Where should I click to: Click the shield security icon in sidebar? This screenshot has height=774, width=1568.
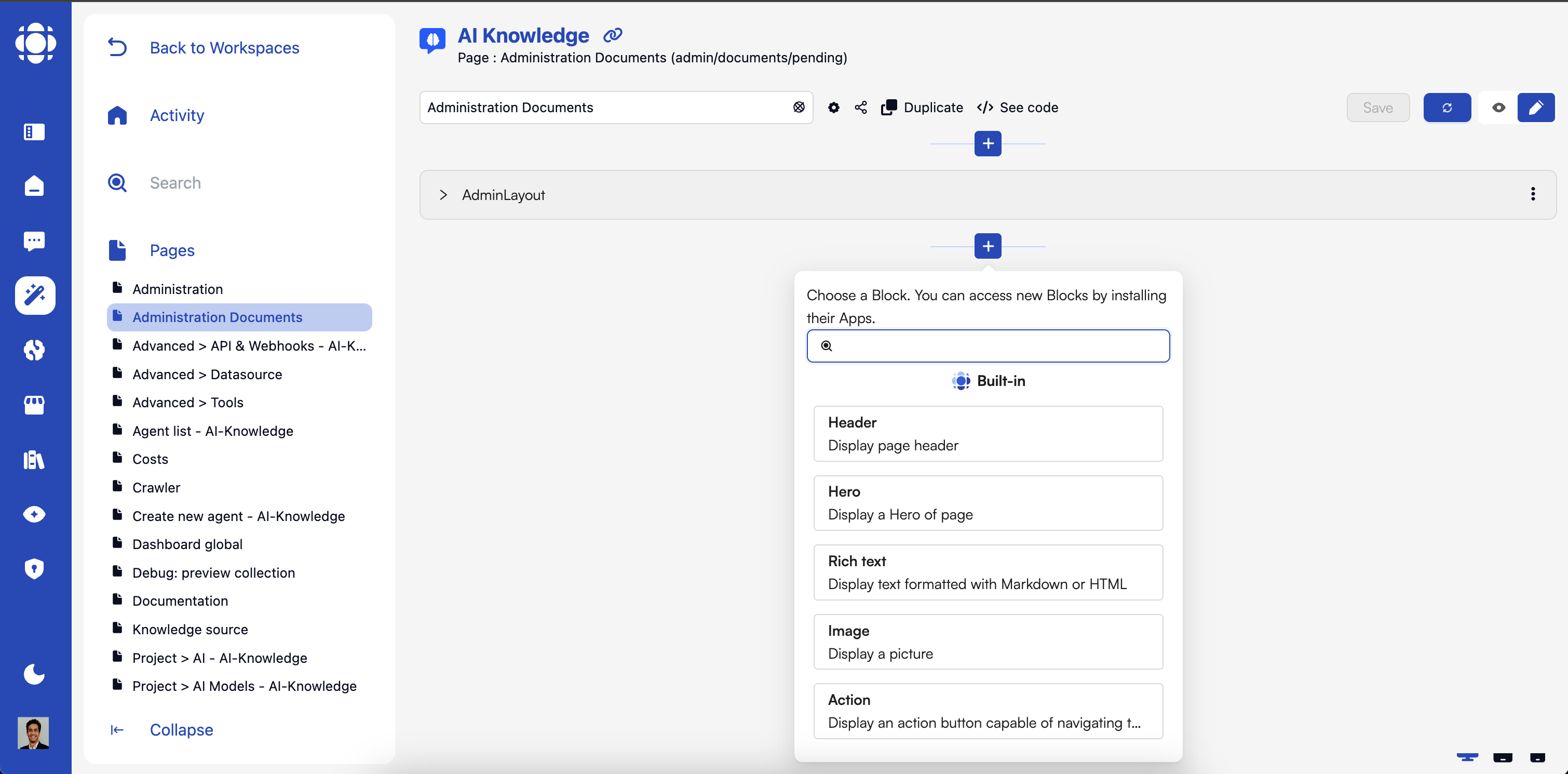click(35, 568)
